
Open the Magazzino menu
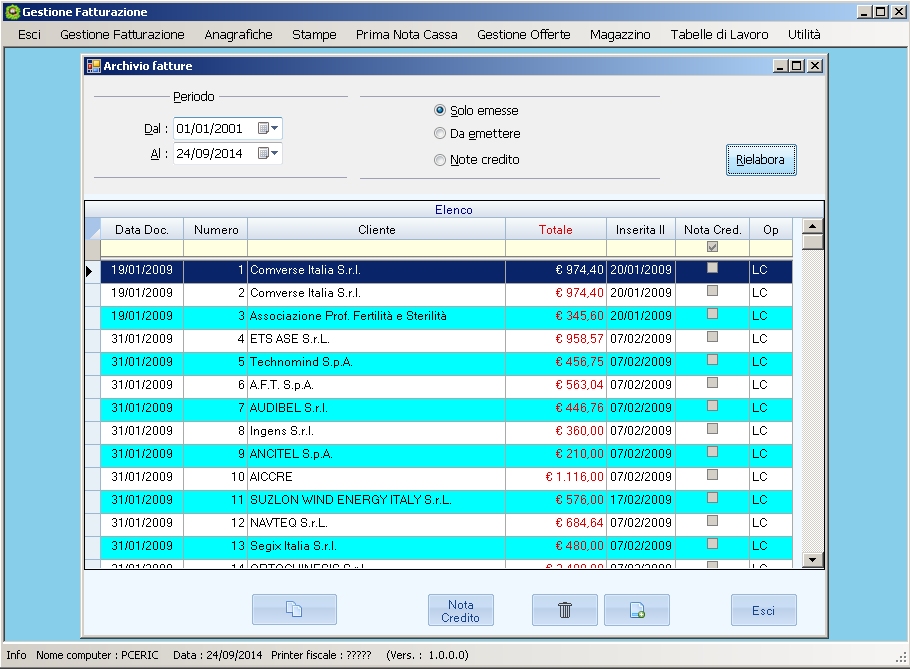tap(620, 35)
